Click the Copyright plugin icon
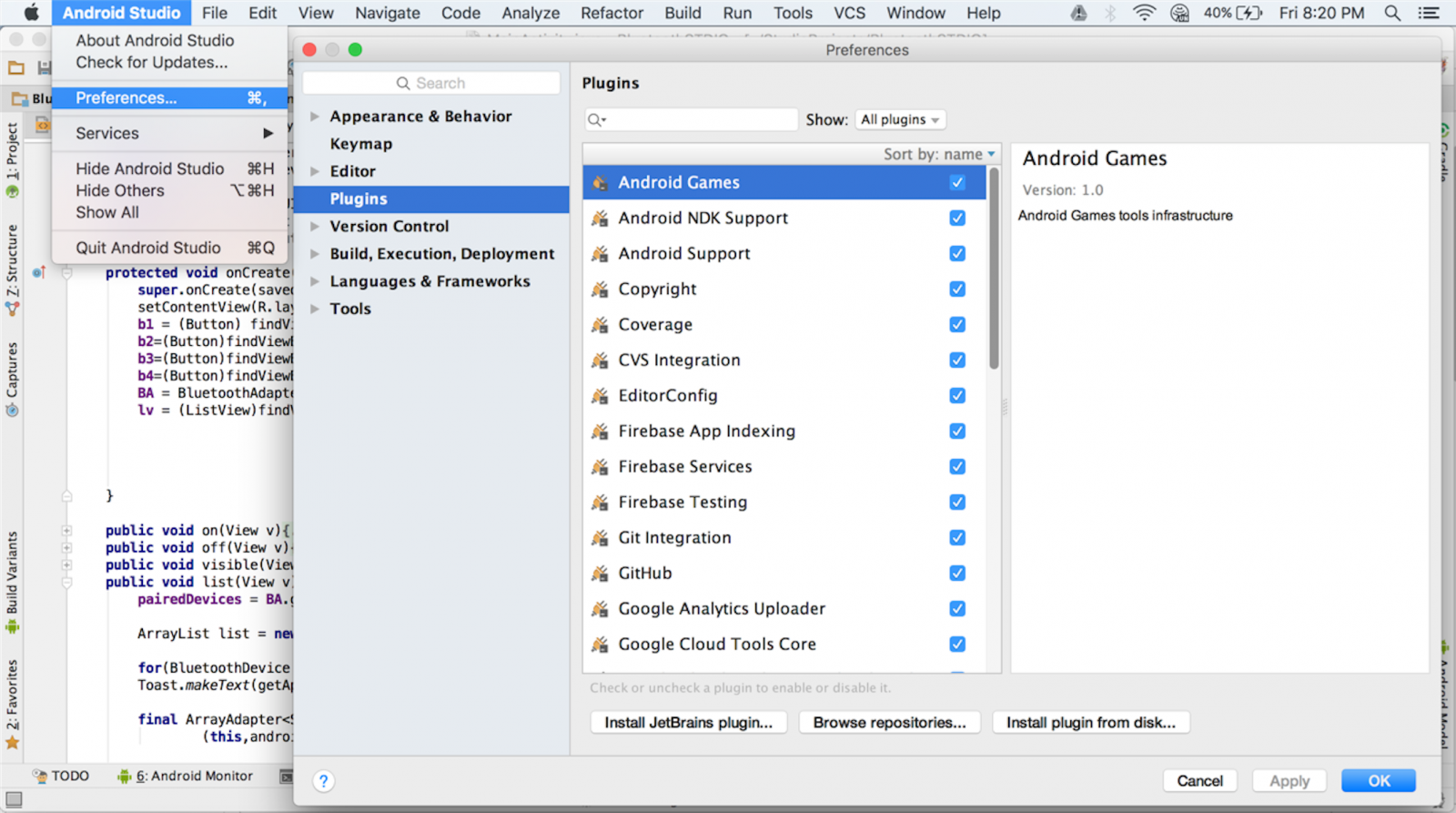1456x813 pixels. (x=600, y=289)
